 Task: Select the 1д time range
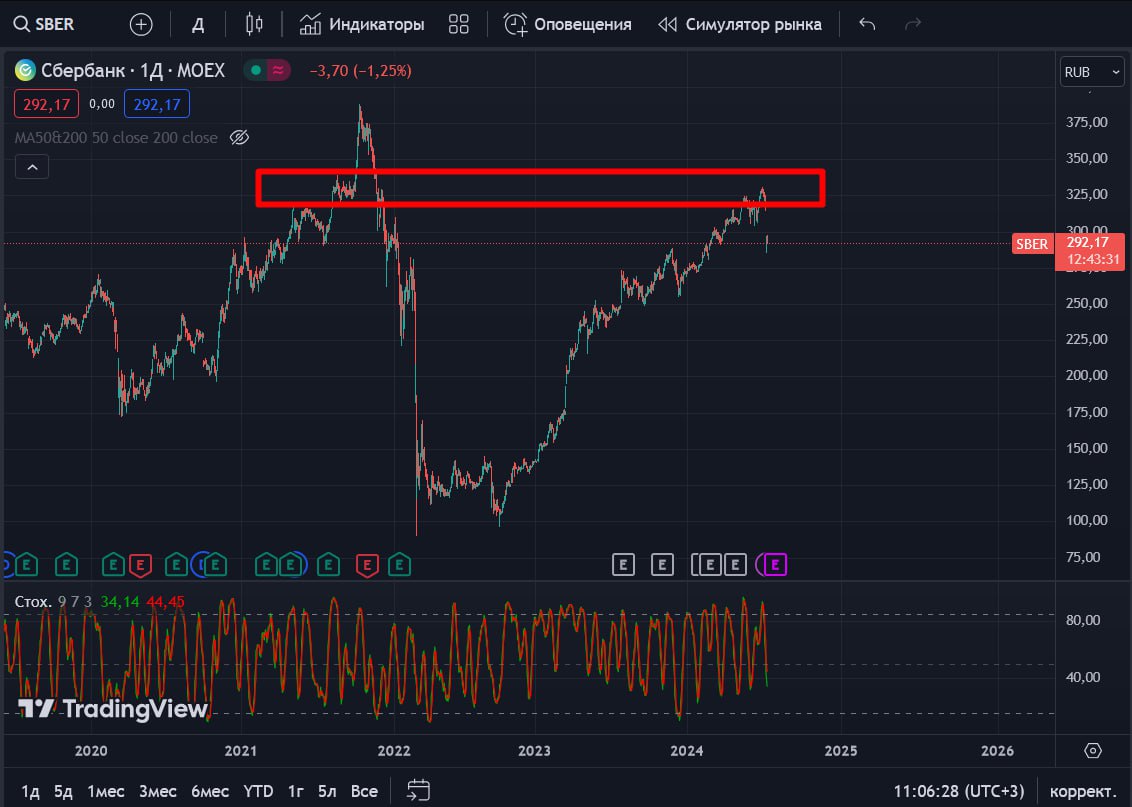(30, 791)
